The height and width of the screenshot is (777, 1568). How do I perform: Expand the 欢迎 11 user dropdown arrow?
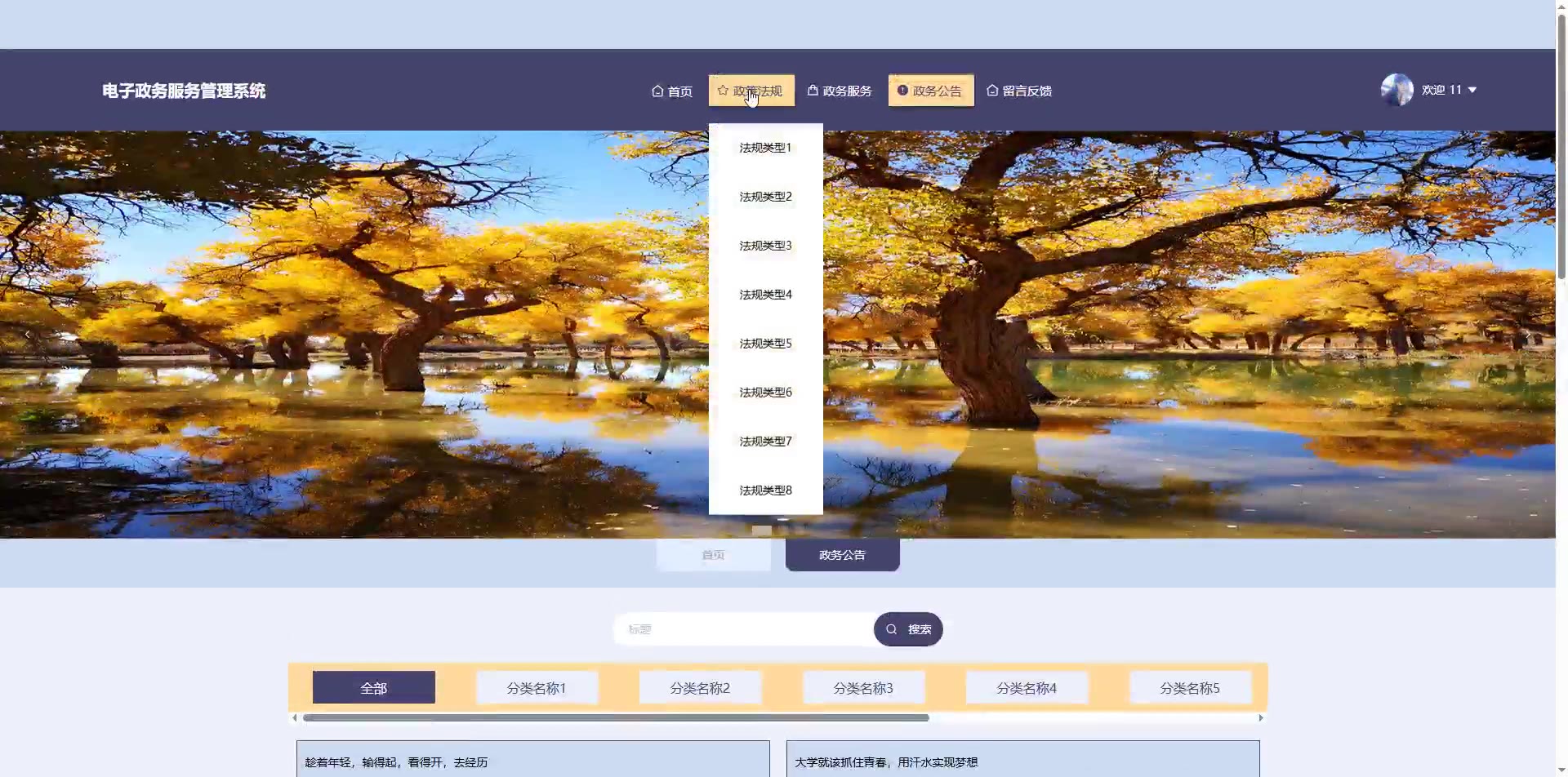(x=1472, y=90)
